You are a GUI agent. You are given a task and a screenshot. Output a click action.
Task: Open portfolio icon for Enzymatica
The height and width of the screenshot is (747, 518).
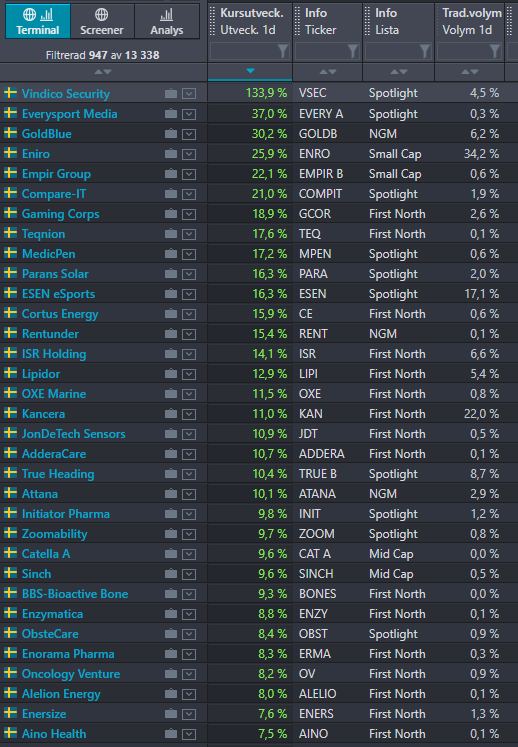pyautogui.click(x=171, y=614)
